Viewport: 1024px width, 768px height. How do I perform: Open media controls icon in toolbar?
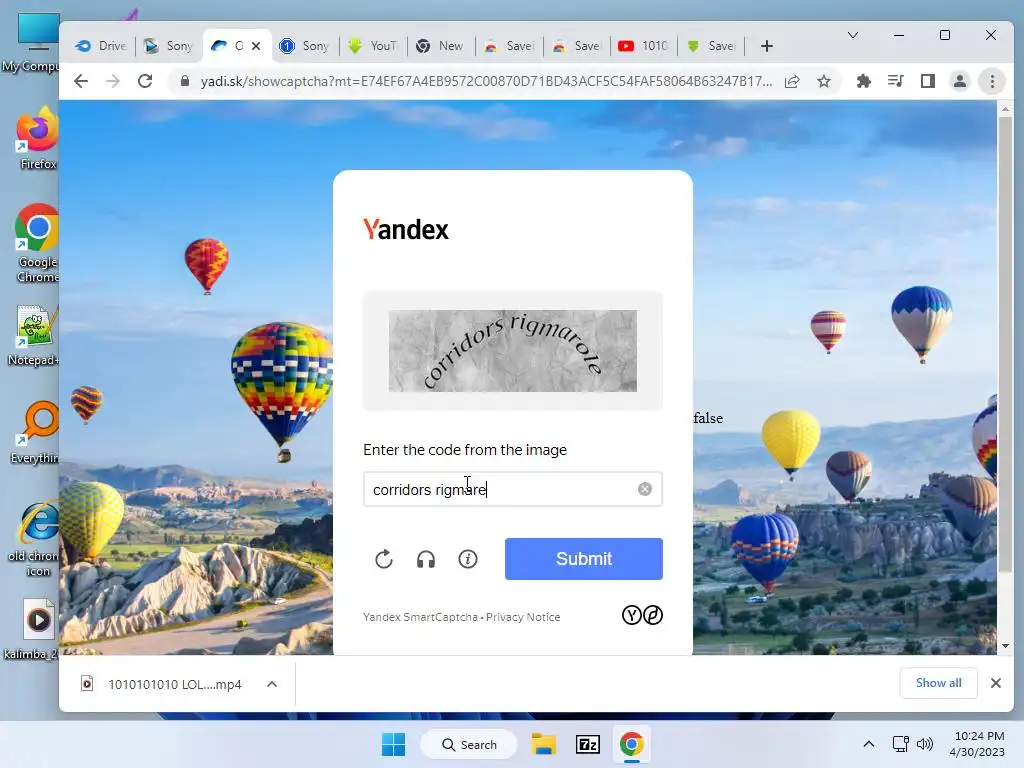[895, 81]
